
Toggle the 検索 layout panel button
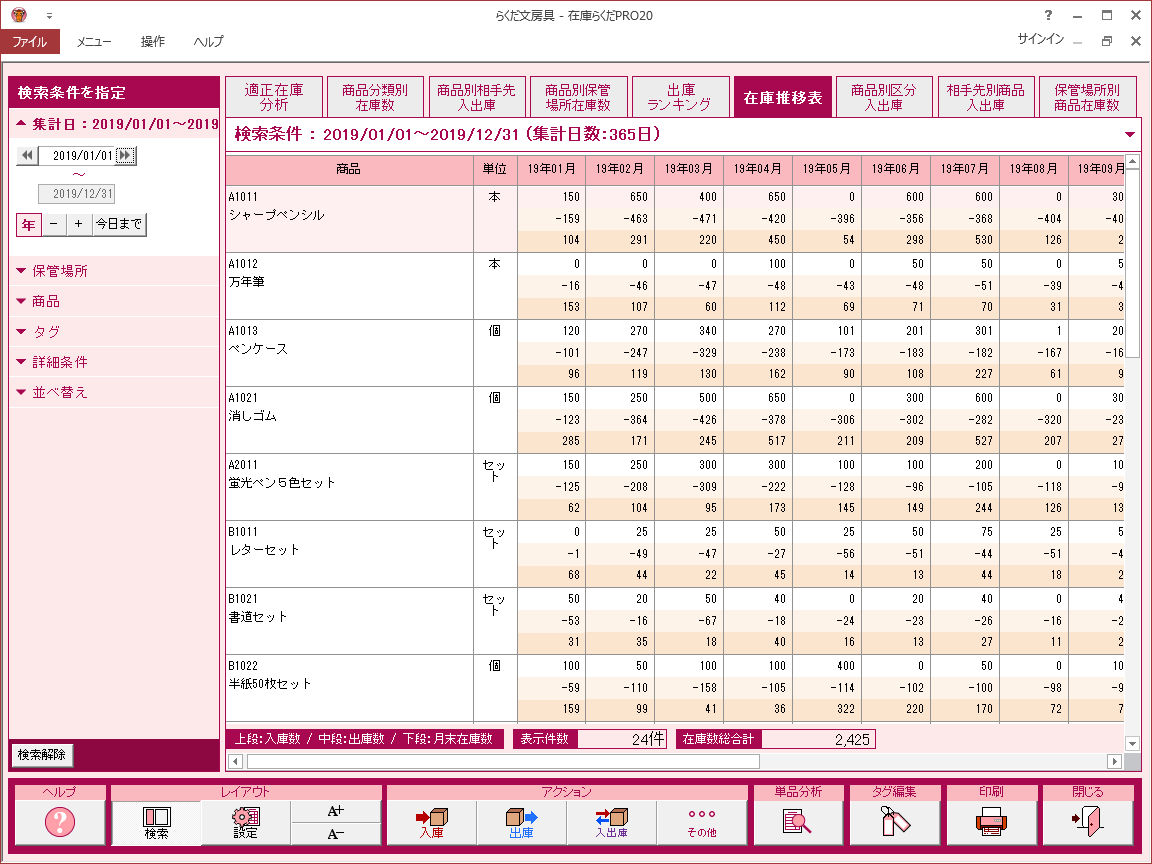[156, 822]
